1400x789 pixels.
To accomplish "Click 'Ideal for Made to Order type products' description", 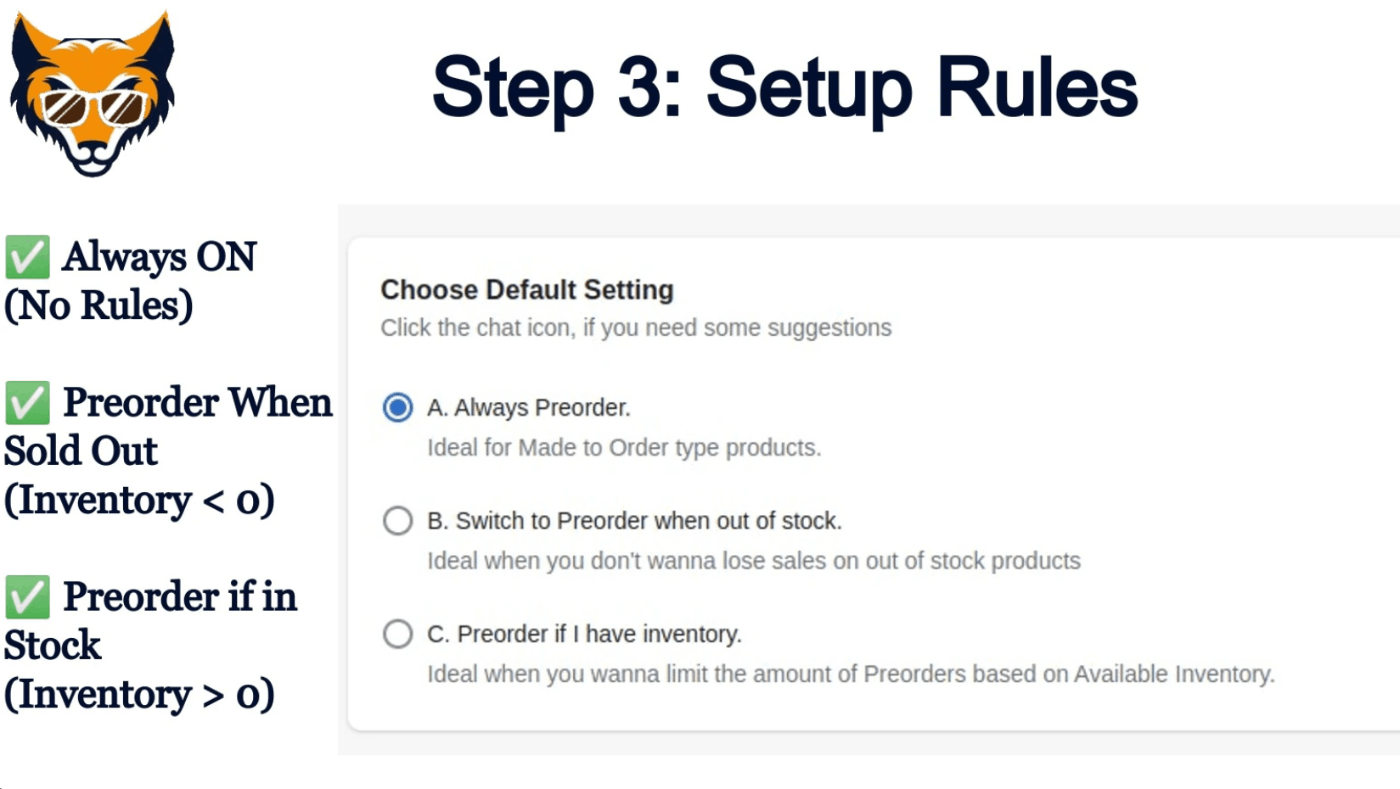I will click(x=624, y=447).
